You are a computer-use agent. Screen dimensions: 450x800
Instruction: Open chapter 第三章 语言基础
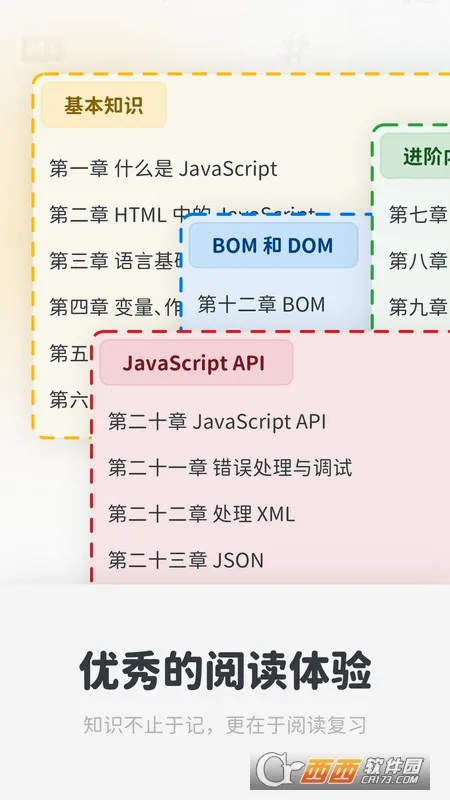[x=115, y=261]
